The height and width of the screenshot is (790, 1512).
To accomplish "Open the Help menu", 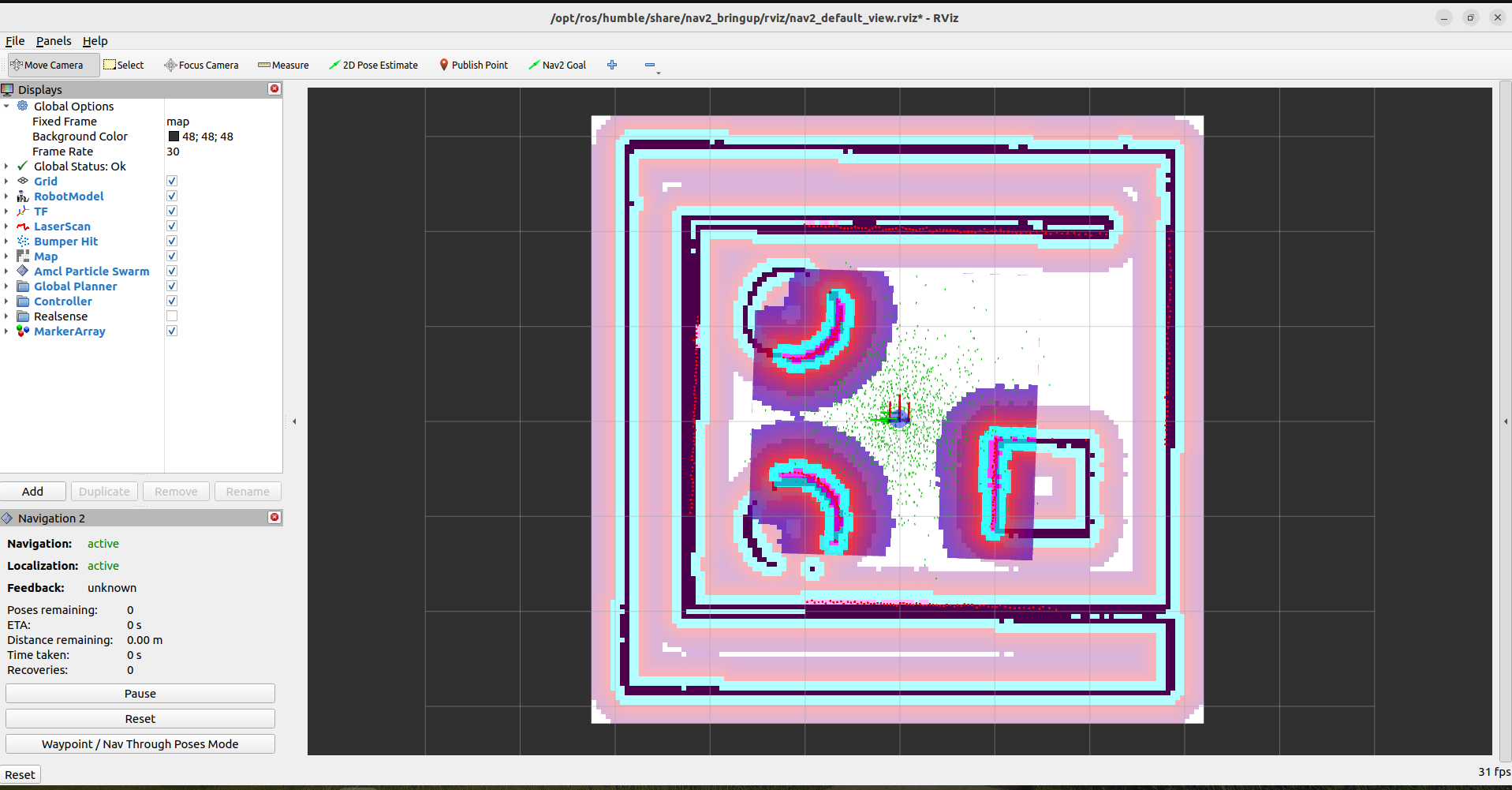I will click(95, 41).
